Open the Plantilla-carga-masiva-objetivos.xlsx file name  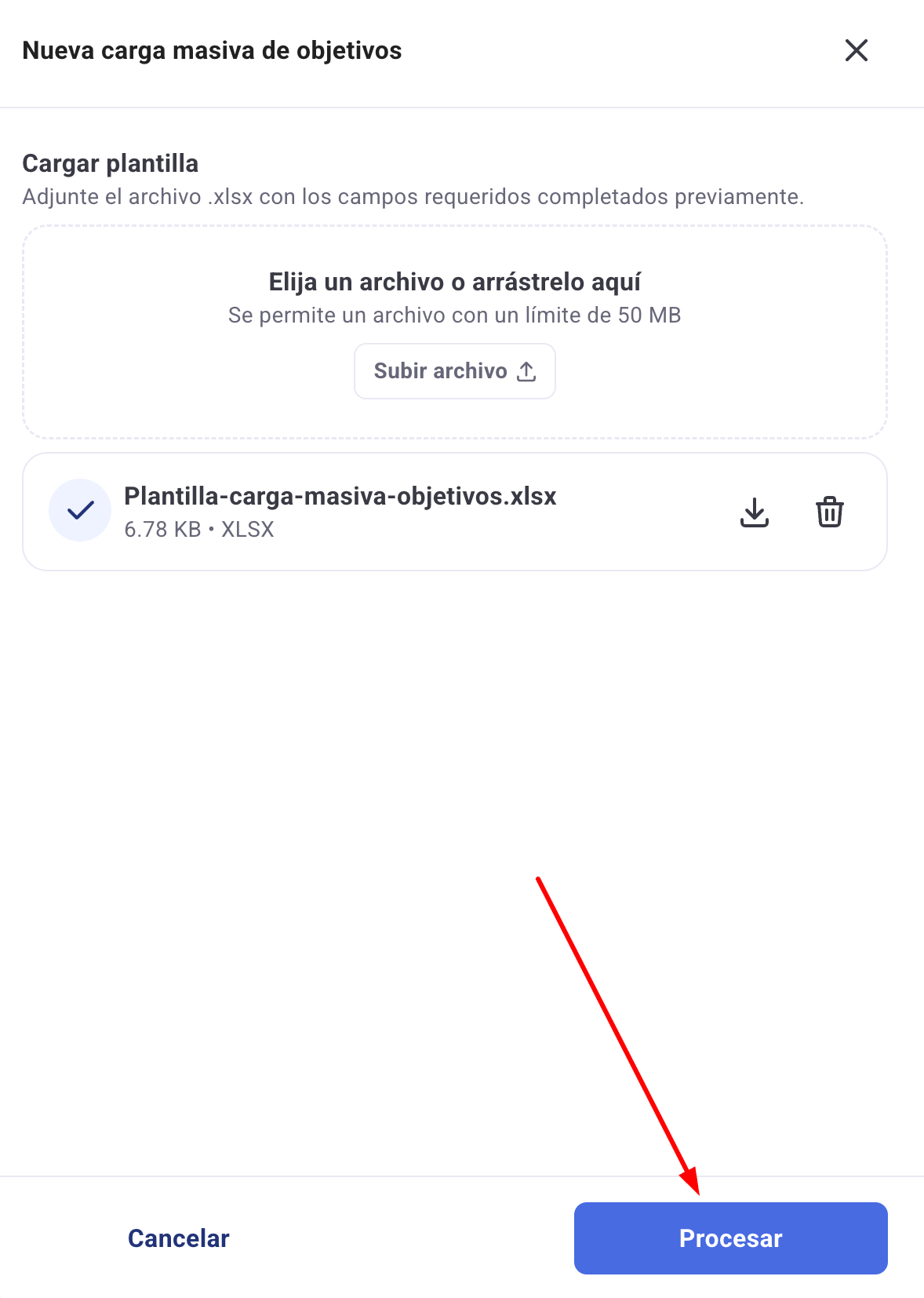(340, 496)
